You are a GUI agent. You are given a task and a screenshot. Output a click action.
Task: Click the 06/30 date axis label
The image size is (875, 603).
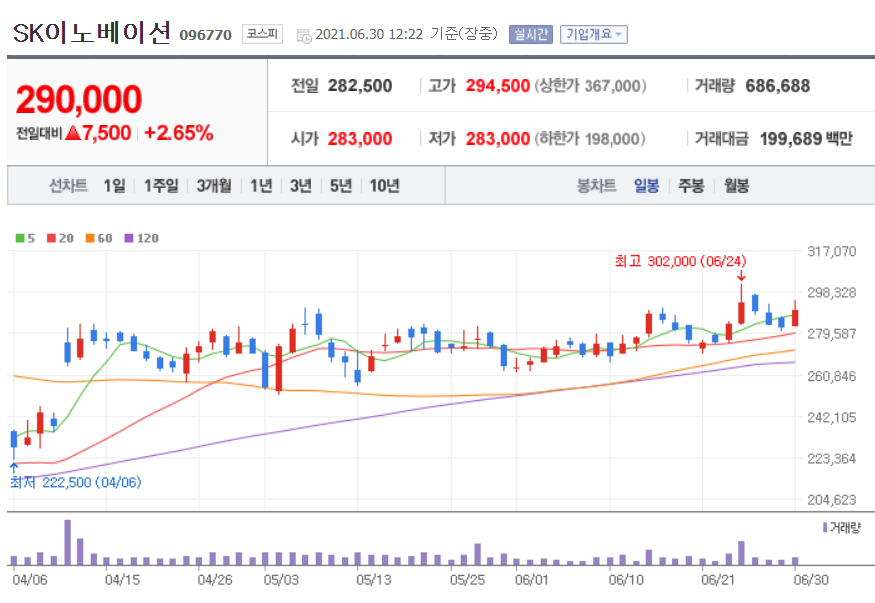click(811, 580)
